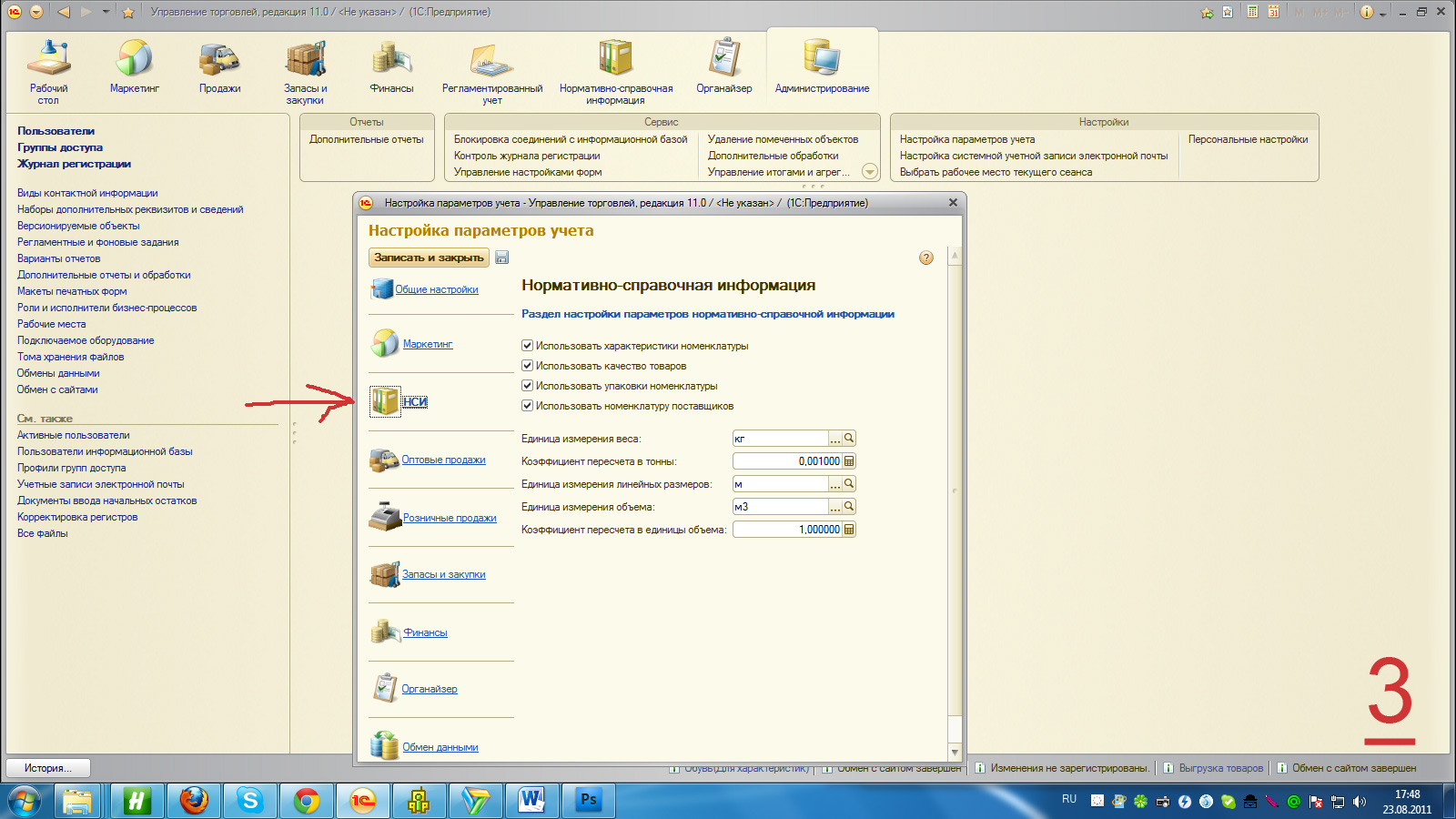Open the Регламентированный учет section icon

pos(492,58)
